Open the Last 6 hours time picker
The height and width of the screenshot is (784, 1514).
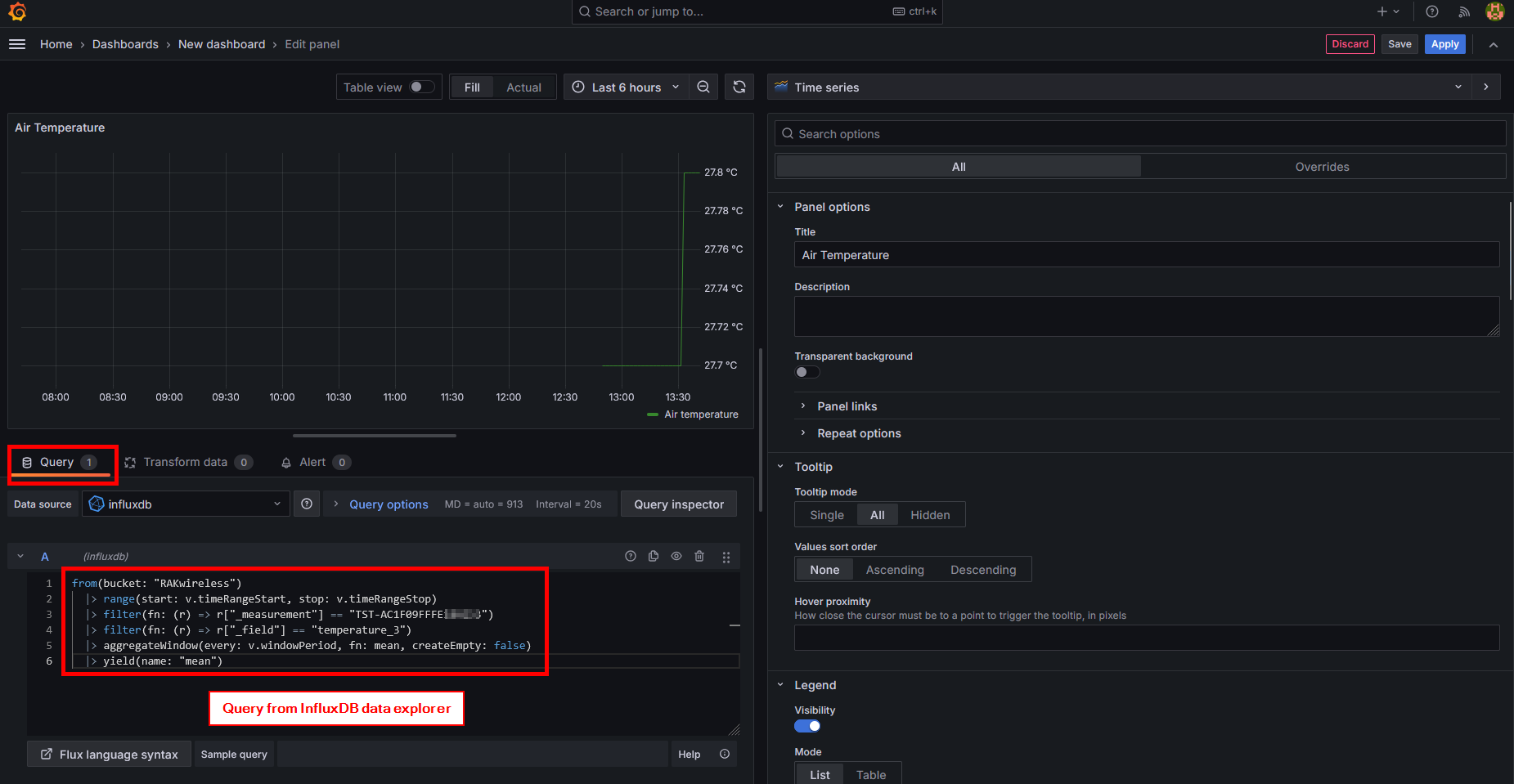[626, 87]
